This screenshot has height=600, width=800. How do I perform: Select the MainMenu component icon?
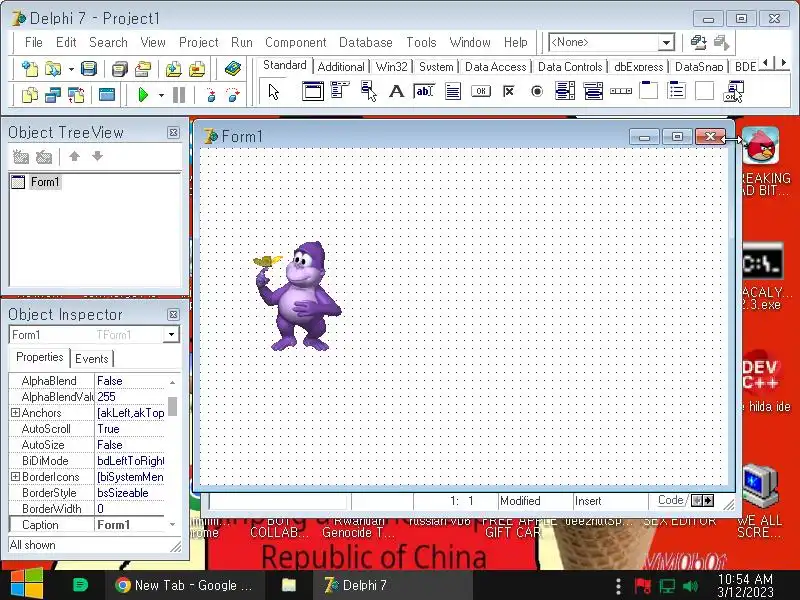[x=340, y=91]
